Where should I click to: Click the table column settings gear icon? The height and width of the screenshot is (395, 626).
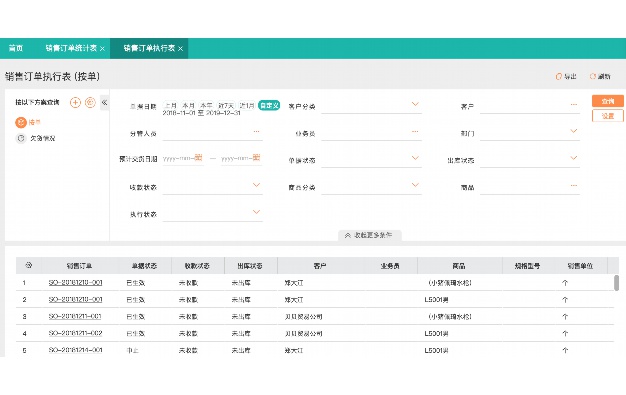(28, 265)
